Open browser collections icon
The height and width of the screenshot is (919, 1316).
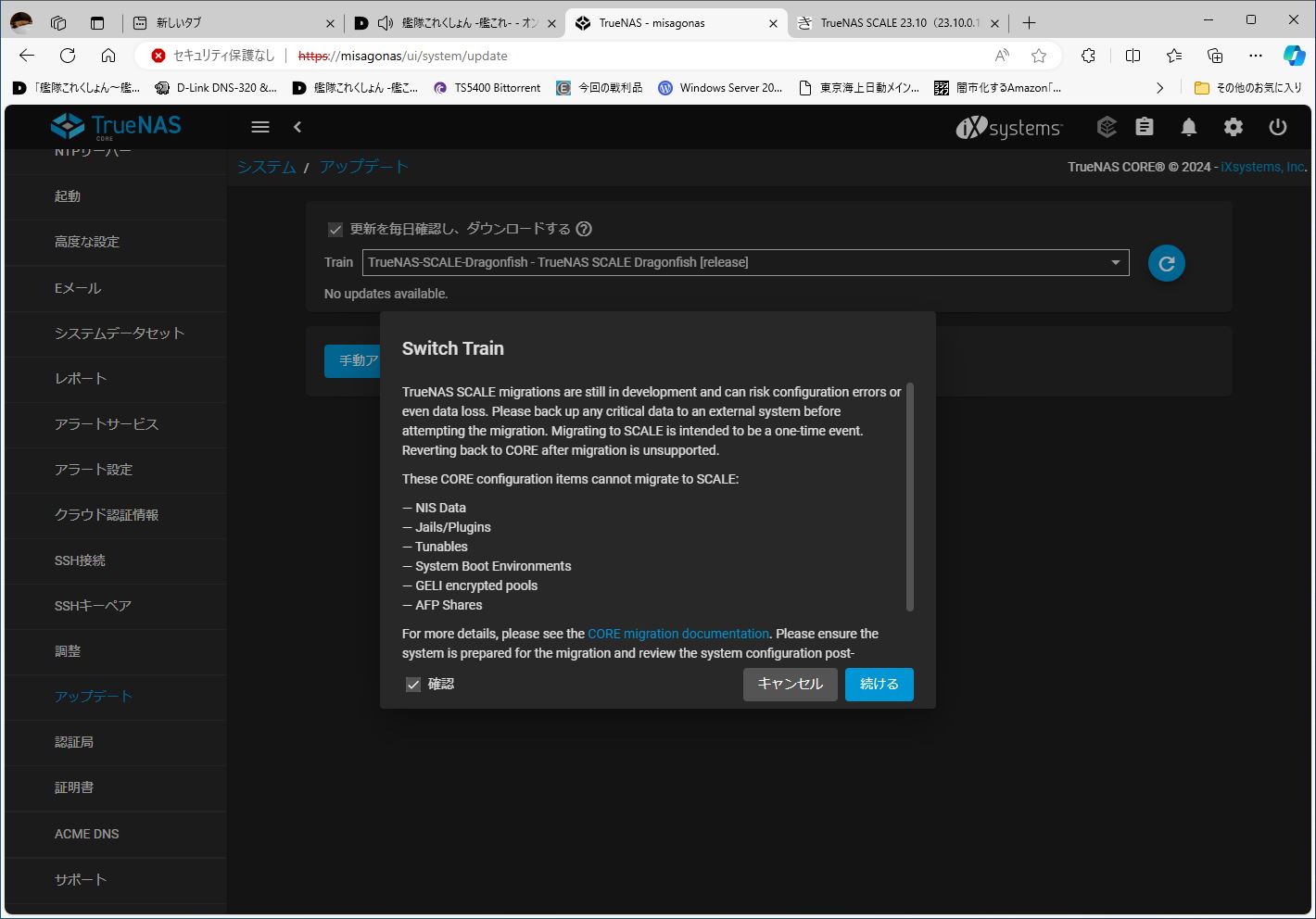(x=1215, y=56)
